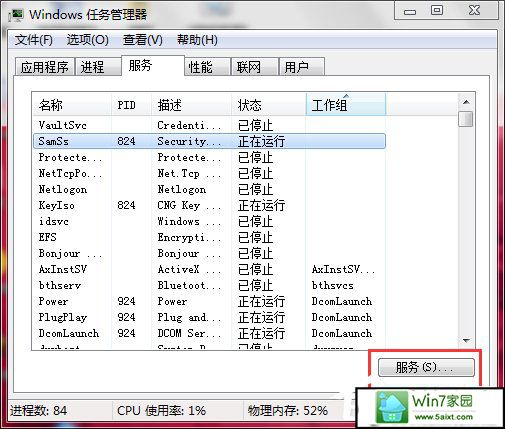Viewport: 505px width, 429px height.
Task: Click the 进程数: 84 status entry
Action: [x=38, y=410]
